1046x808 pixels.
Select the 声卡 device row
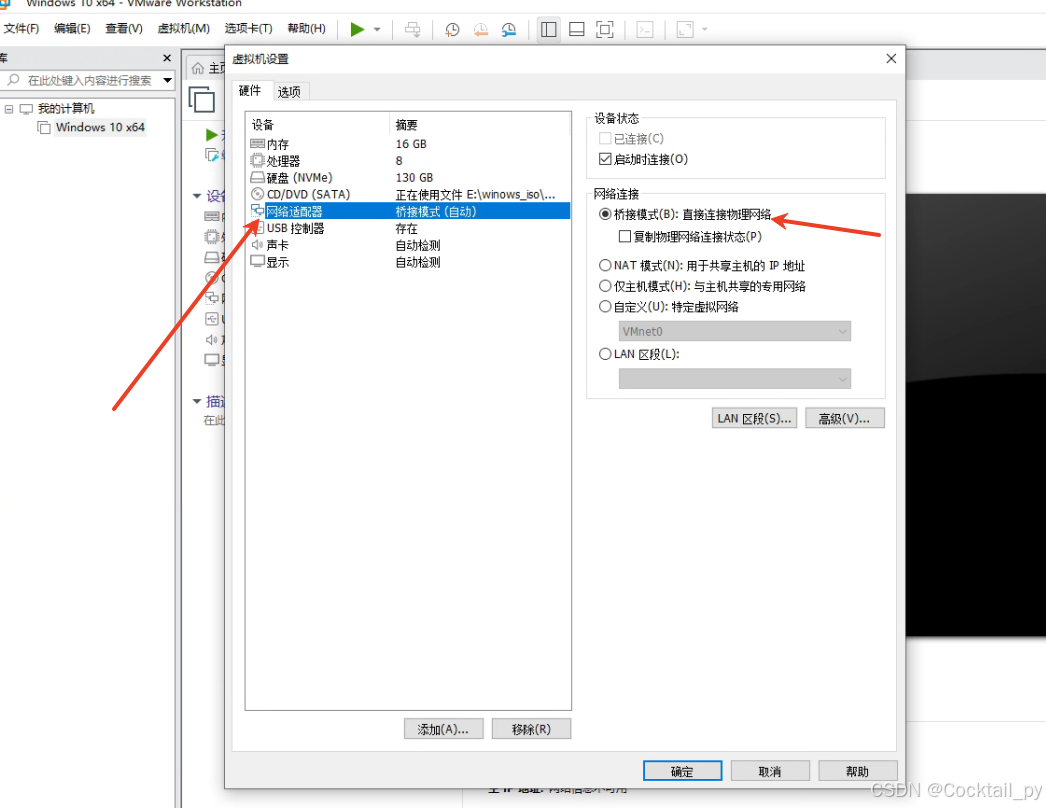pos(408,245)
